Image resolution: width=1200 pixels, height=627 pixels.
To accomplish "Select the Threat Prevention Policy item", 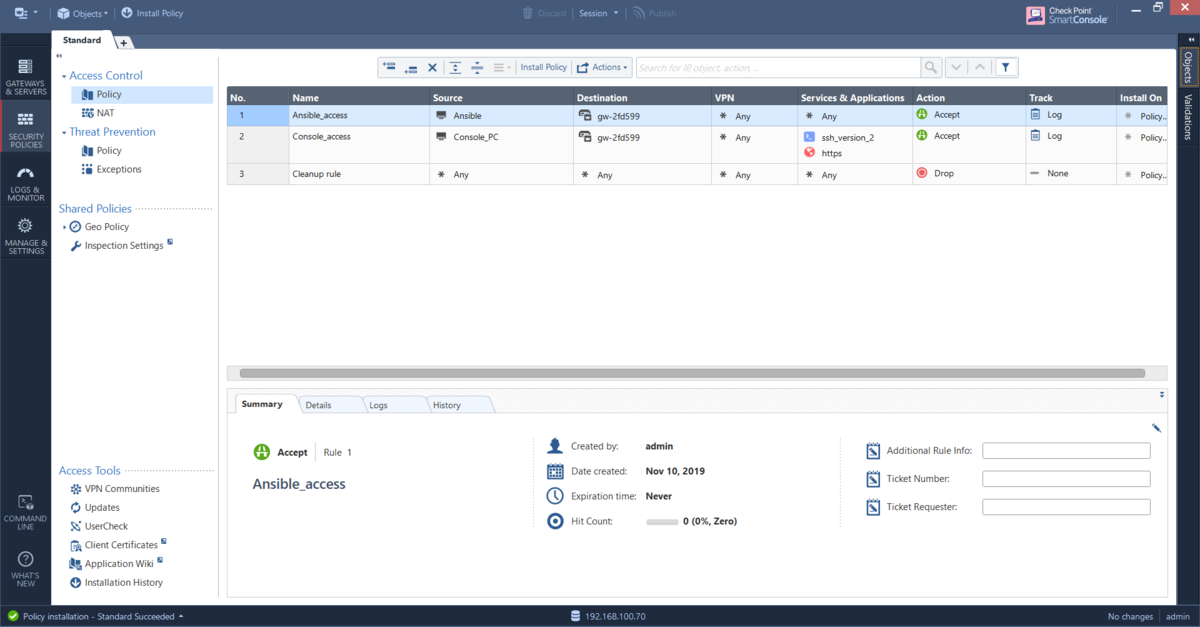I will click(101, 151).
